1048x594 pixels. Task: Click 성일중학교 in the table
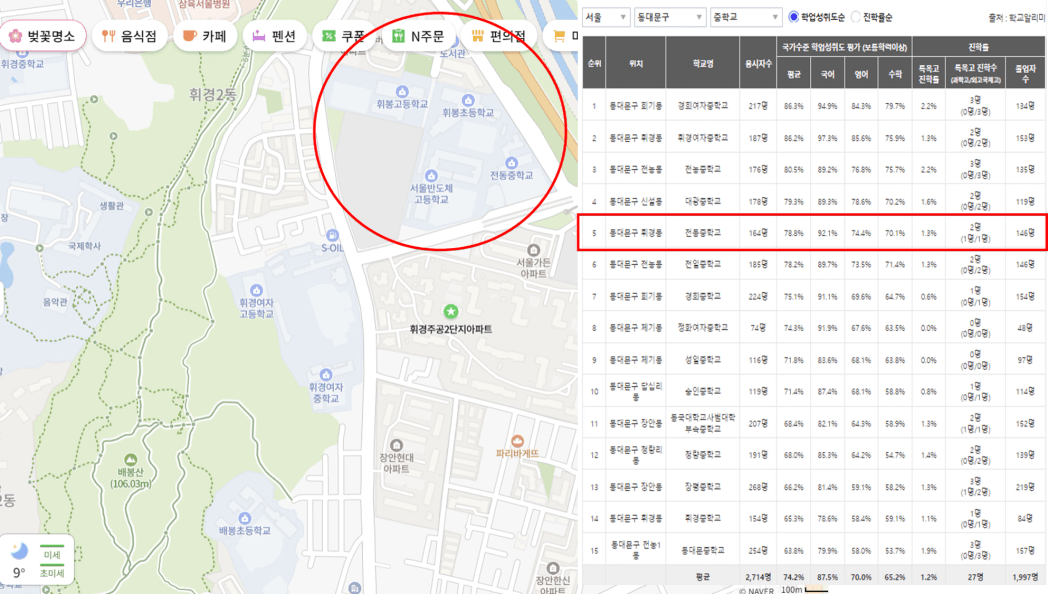coord(702,359)
